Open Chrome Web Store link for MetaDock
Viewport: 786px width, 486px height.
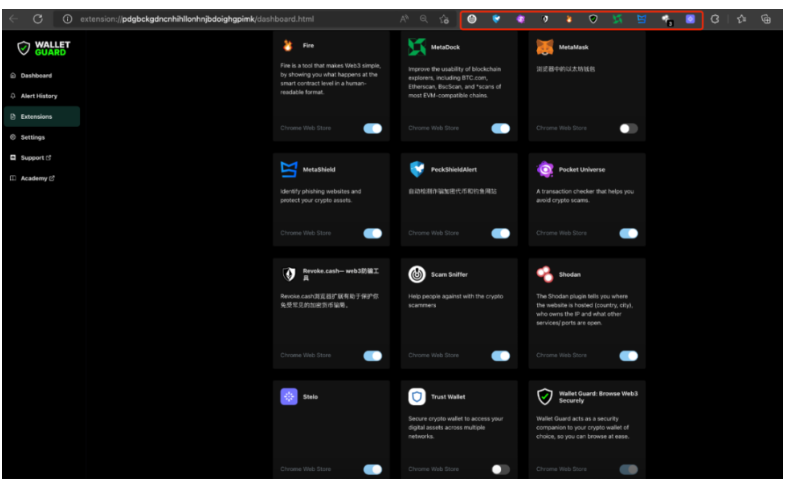click(433, 128)
